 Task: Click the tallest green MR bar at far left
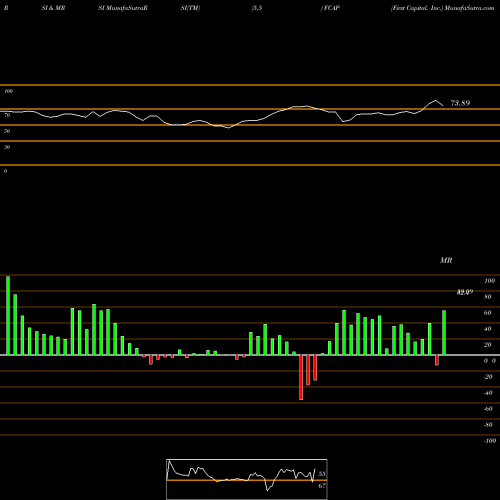point(8,315)
